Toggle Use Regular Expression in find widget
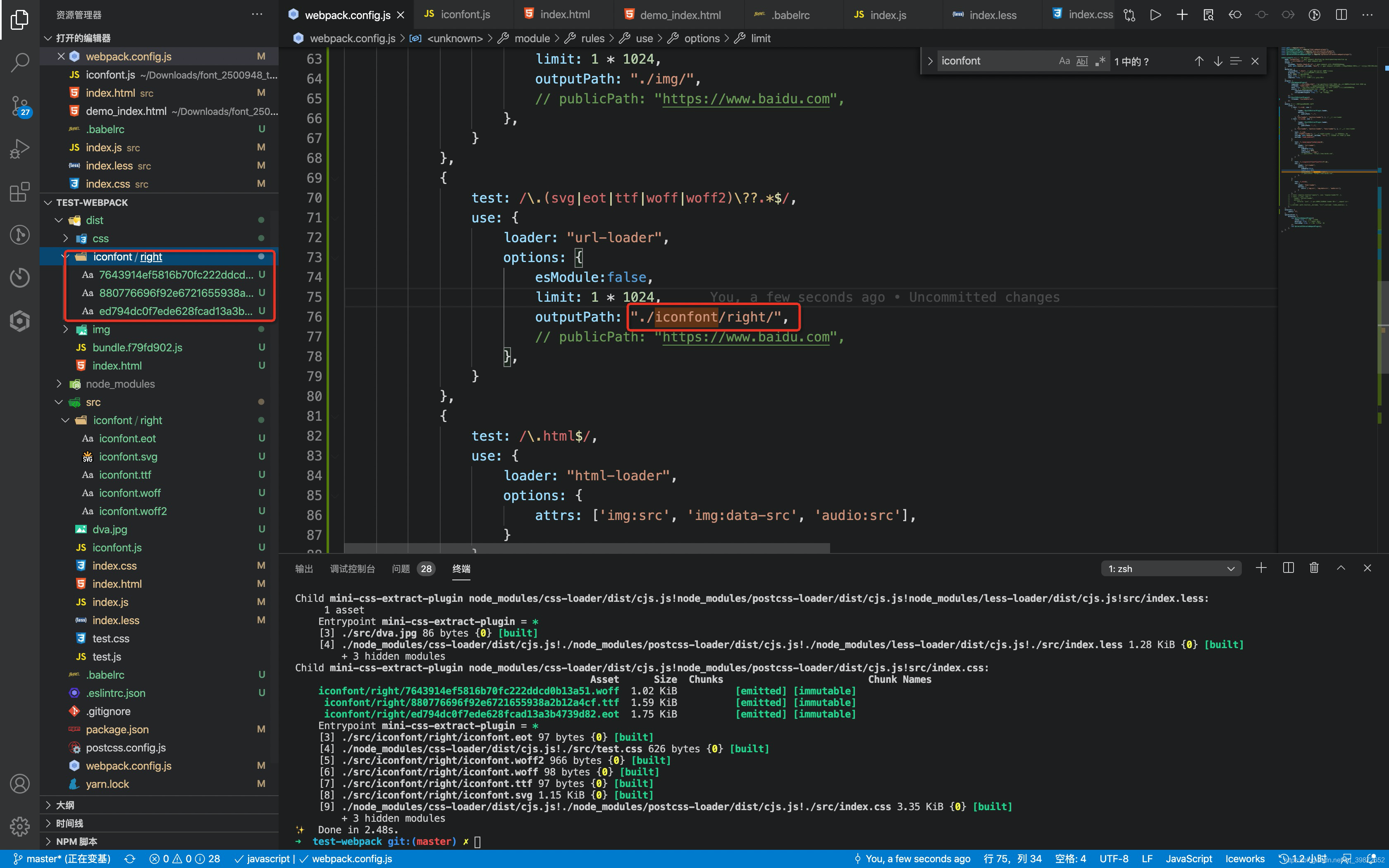Screen dimensions: 1389x868 1100,62
